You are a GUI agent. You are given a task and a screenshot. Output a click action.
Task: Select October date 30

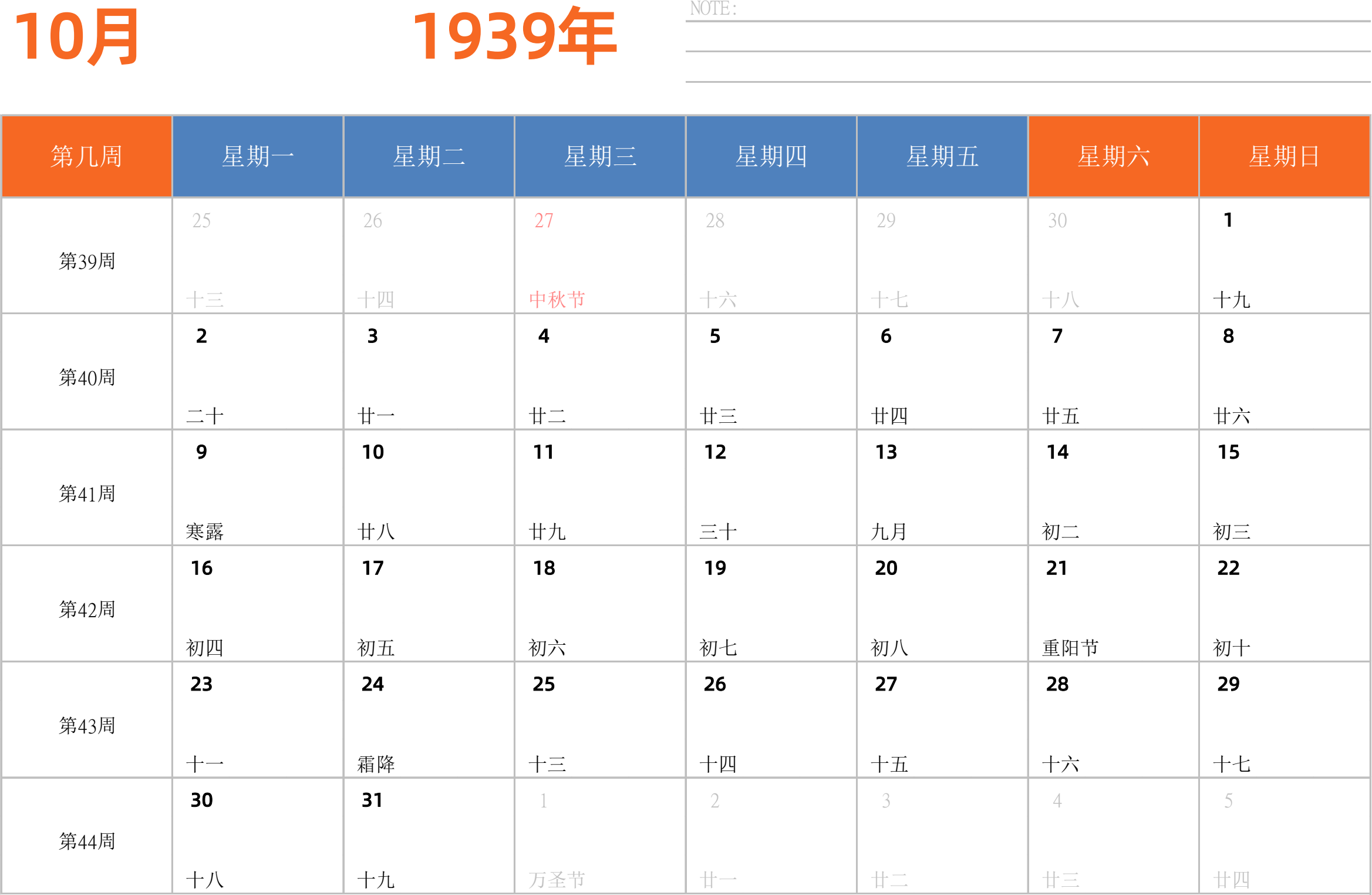click(201, 800)
